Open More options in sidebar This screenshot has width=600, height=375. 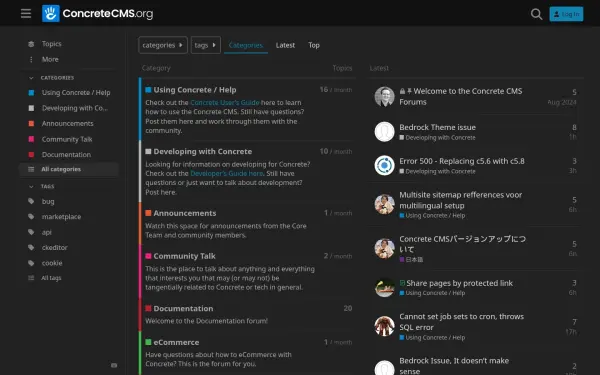(50, 59)
